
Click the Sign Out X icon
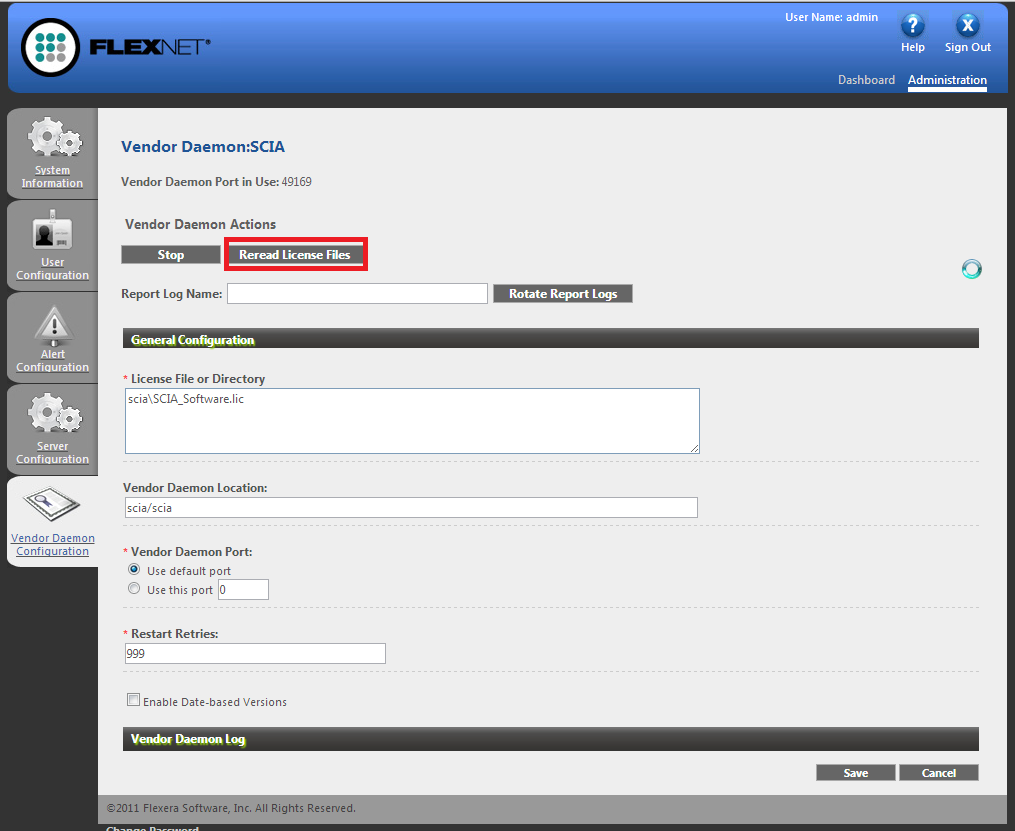[x=967, y=26]
